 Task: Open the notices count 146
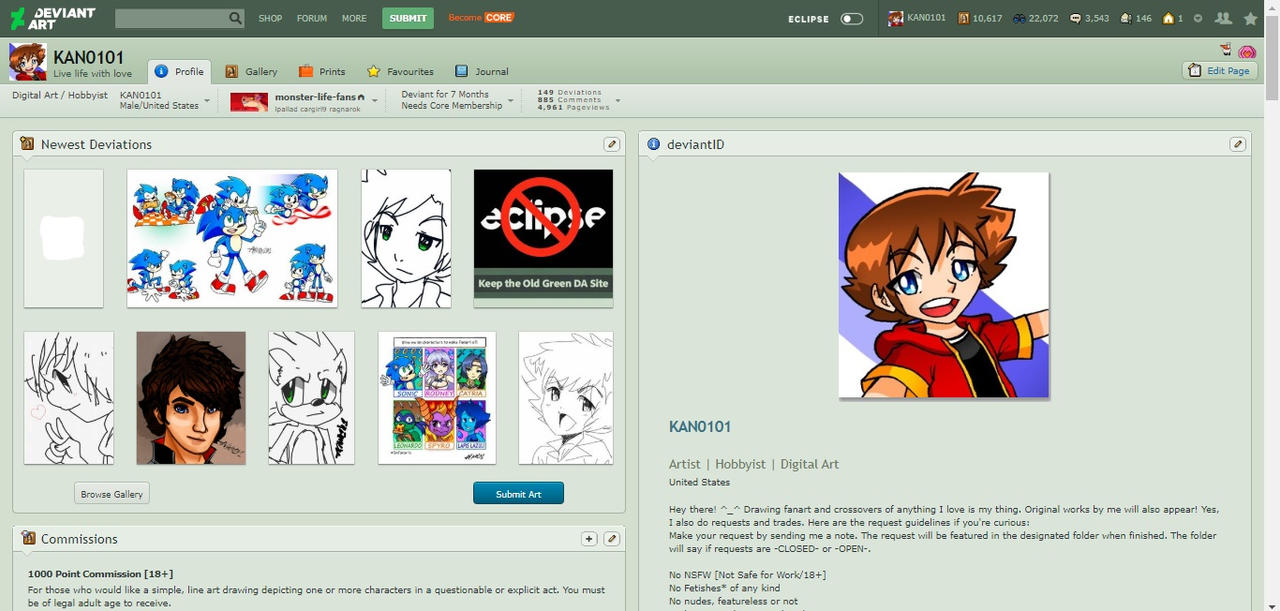coord(1136,18)
